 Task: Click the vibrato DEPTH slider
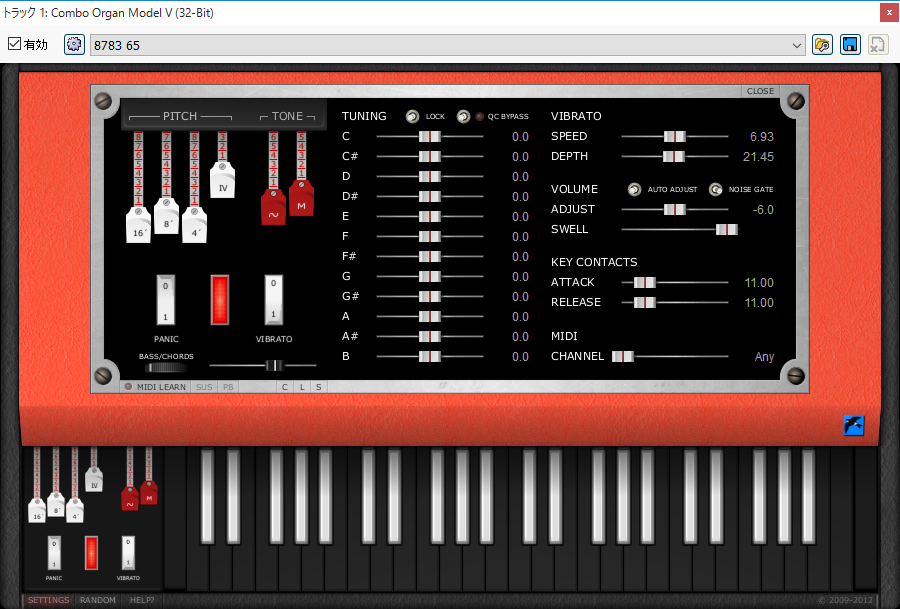[674, 157]
